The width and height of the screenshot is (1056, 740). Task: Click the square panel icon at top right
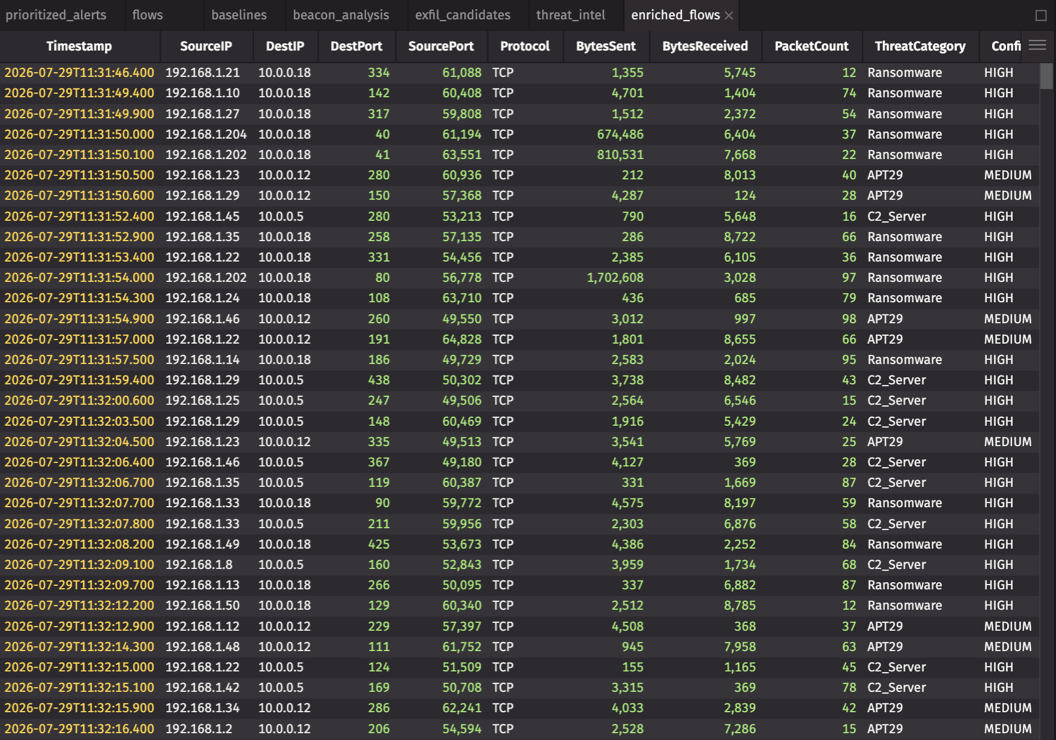pos(1041,15)
